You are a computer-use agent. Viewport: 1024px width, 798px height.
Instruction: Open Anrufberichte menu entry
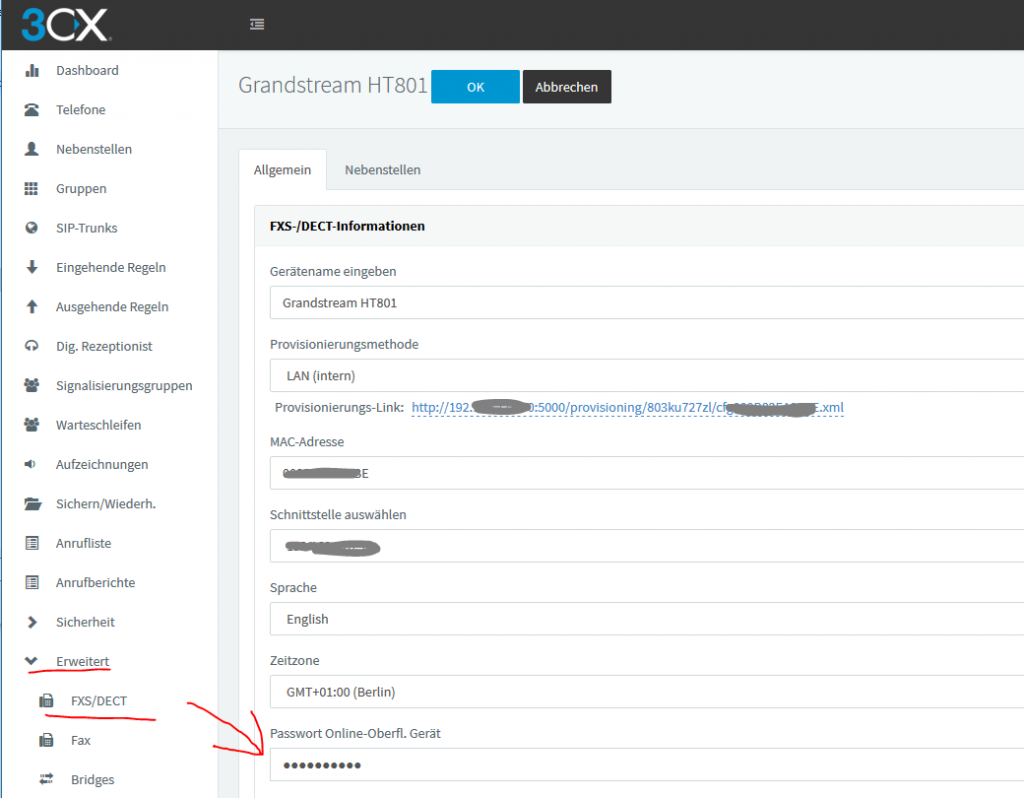click(95, 583)
